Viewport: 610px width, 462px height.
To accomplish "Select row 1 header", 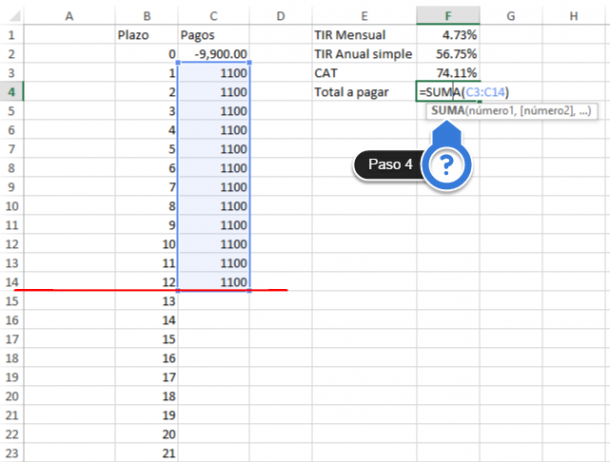I will tap(10, 34).
